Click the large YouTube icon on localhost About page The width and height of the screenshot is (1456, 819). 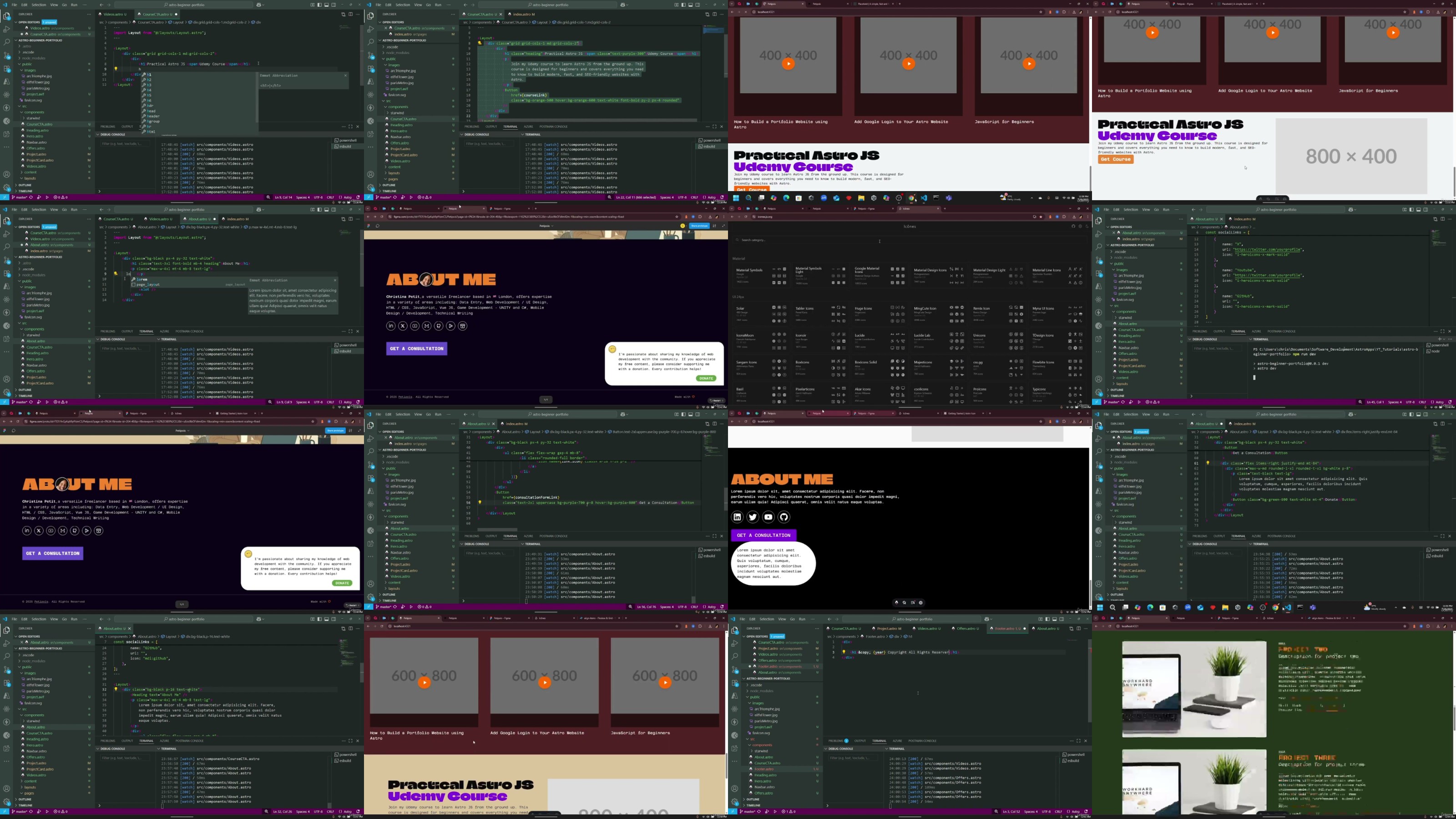coord(768,516)
